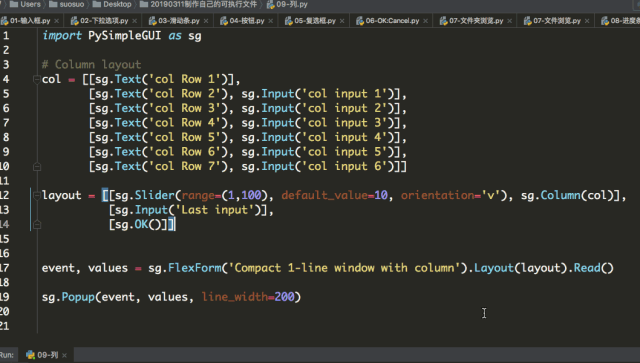Close the 06-OK:Cancel.py tab

(x=426, y=21)
